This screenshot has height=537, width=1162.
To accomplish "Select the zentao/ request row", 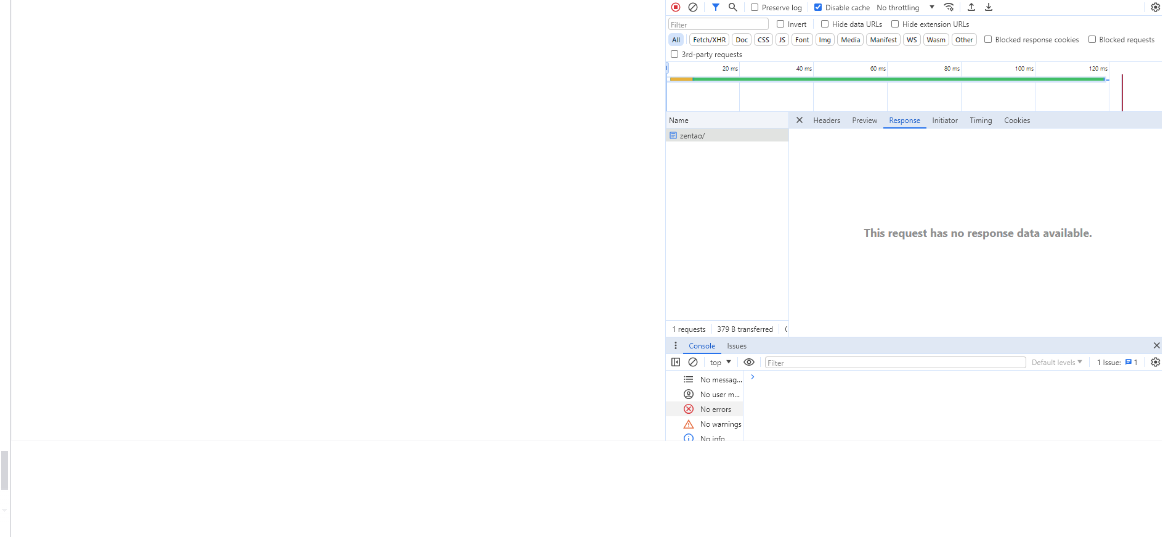I will pyautogui.click(x=727, y=136).
